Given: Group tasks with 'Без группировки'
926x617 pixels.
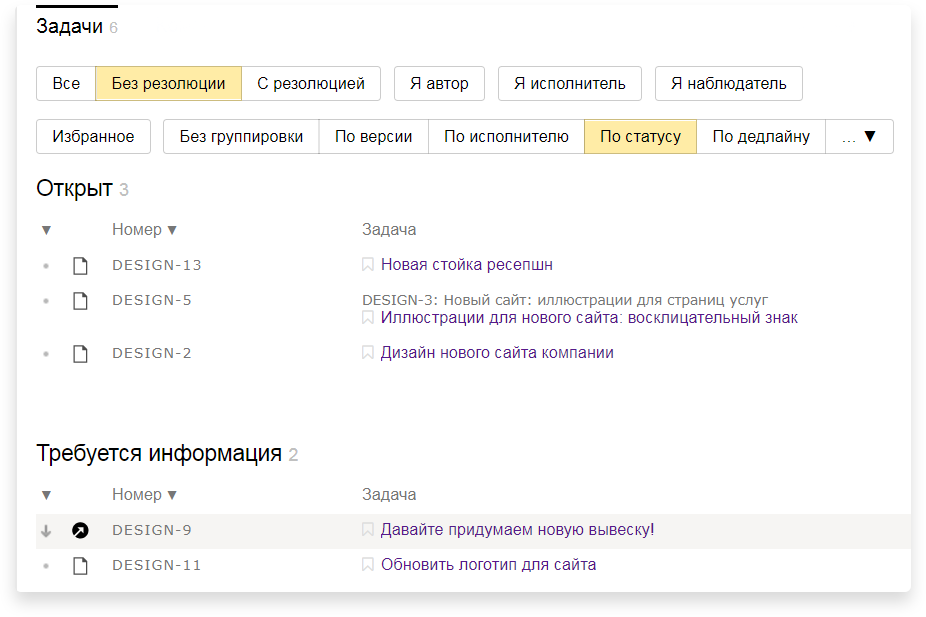Looking at the screenshot, I should (241, 136).
